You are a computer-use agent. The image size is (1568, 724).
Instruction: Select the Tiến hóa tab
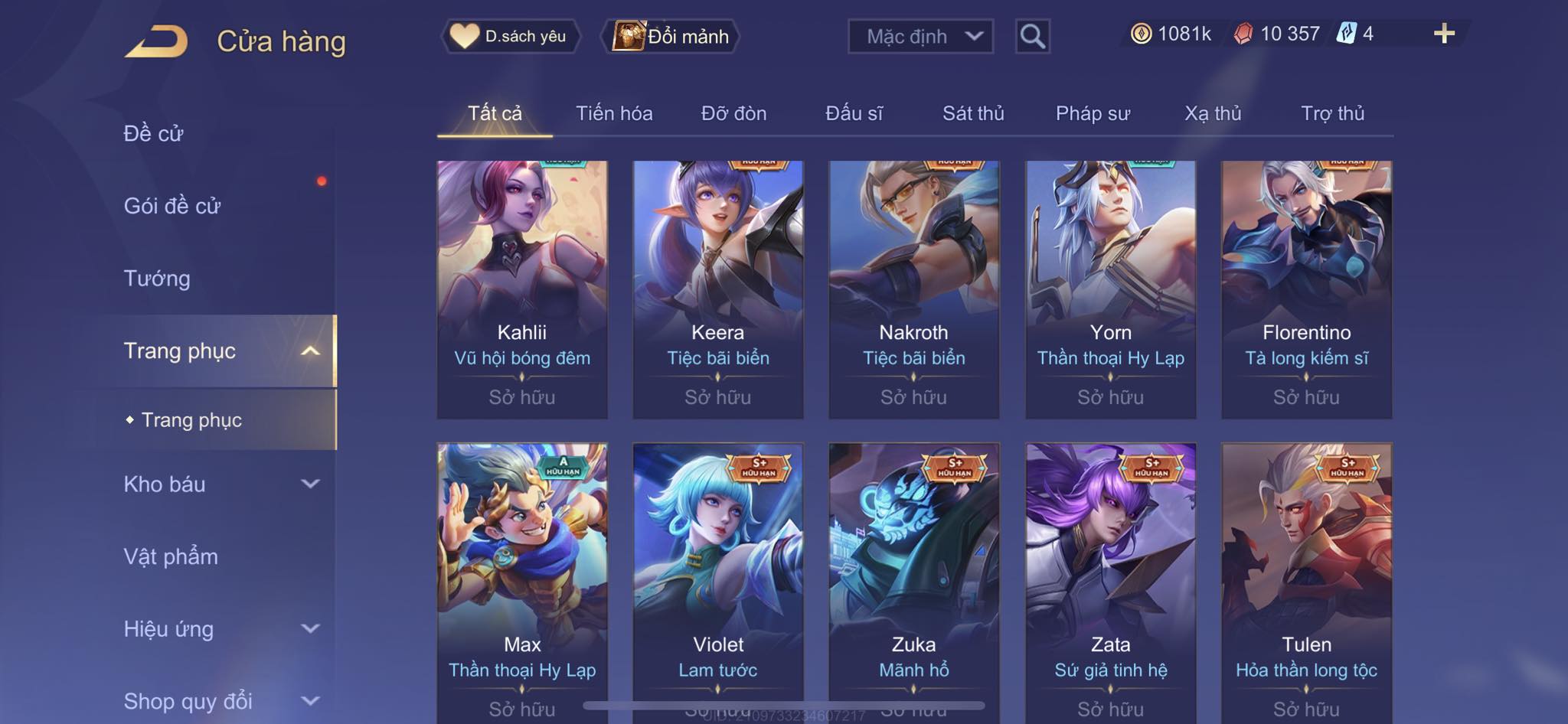614,113
